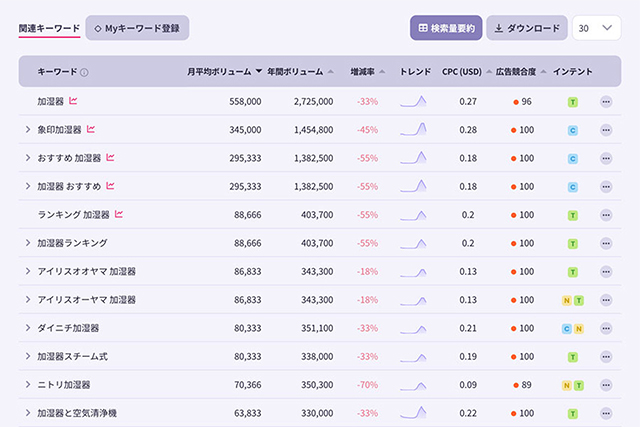Click the trend sparkline for ダイニチ加湿器
This screenshot has width=640, height=427.
(413, 328)
